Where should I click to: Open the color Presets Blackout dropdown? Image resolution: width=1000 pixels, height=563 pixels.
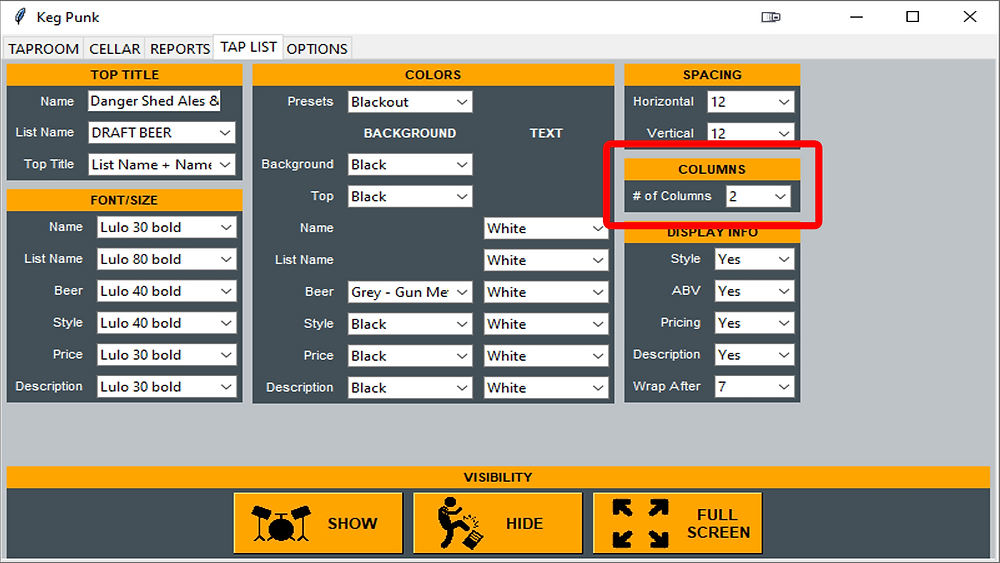[410, 102]
